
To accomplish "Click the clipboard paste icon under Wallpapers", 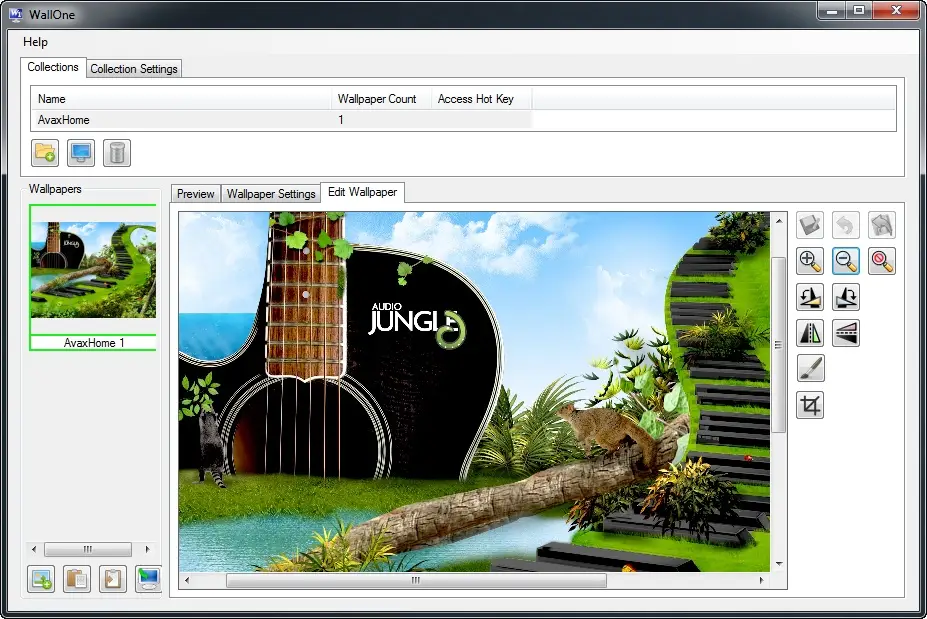I will (x=113, y=579).
